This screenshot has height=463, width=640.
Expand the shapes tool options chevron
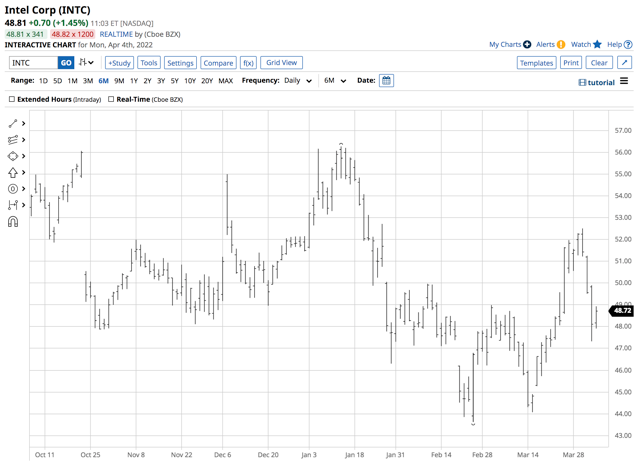[x=24, y=156]
